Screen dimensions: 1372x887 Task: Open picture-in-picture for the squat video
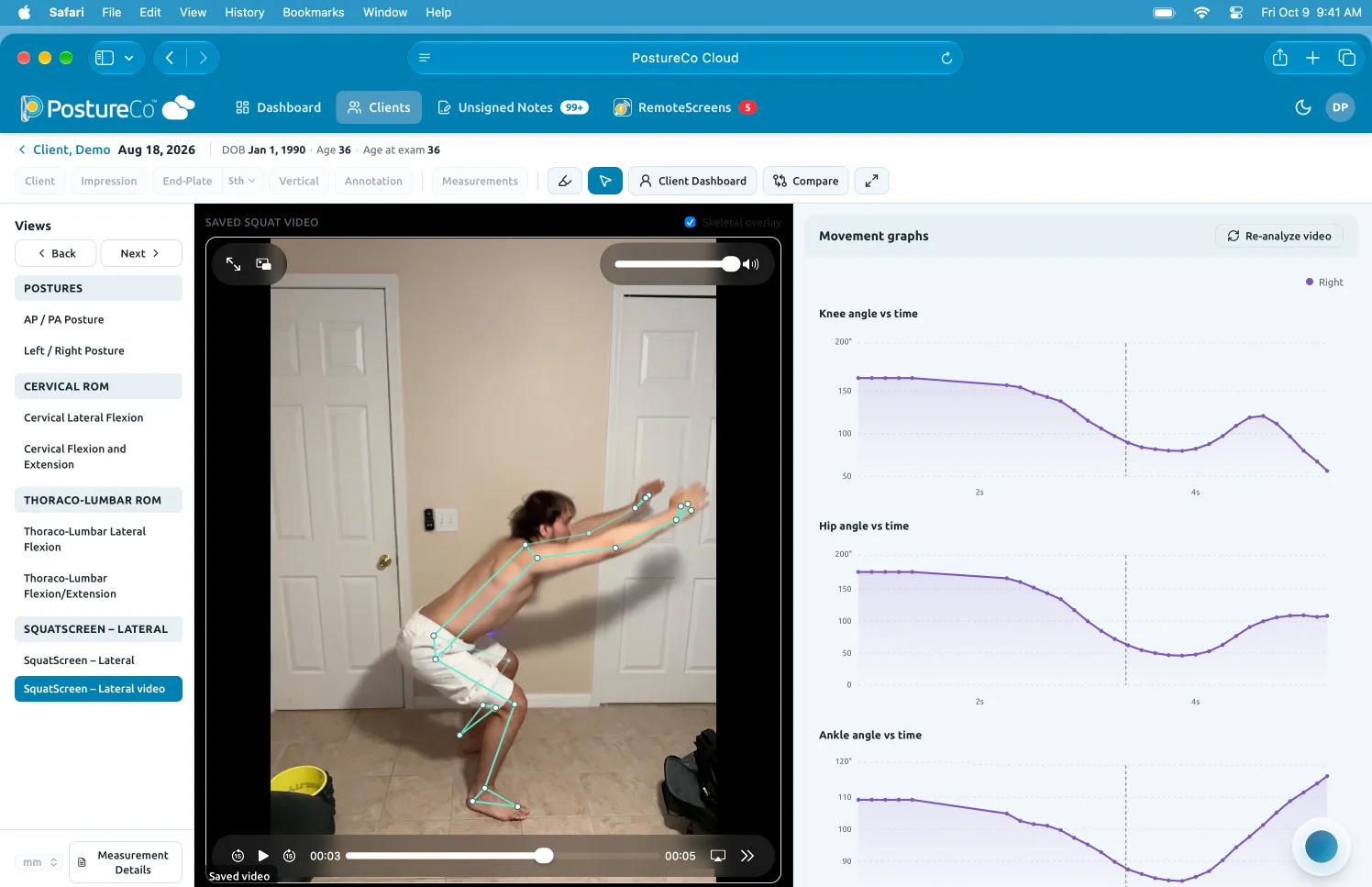263,264
